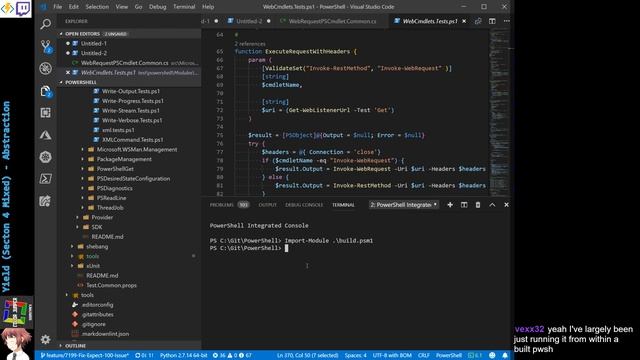The image size is (640, 360).
Task: Switch to the DEBUG CONSOLE panel tab
Action: pyautogui.click(x=304, y=205)
